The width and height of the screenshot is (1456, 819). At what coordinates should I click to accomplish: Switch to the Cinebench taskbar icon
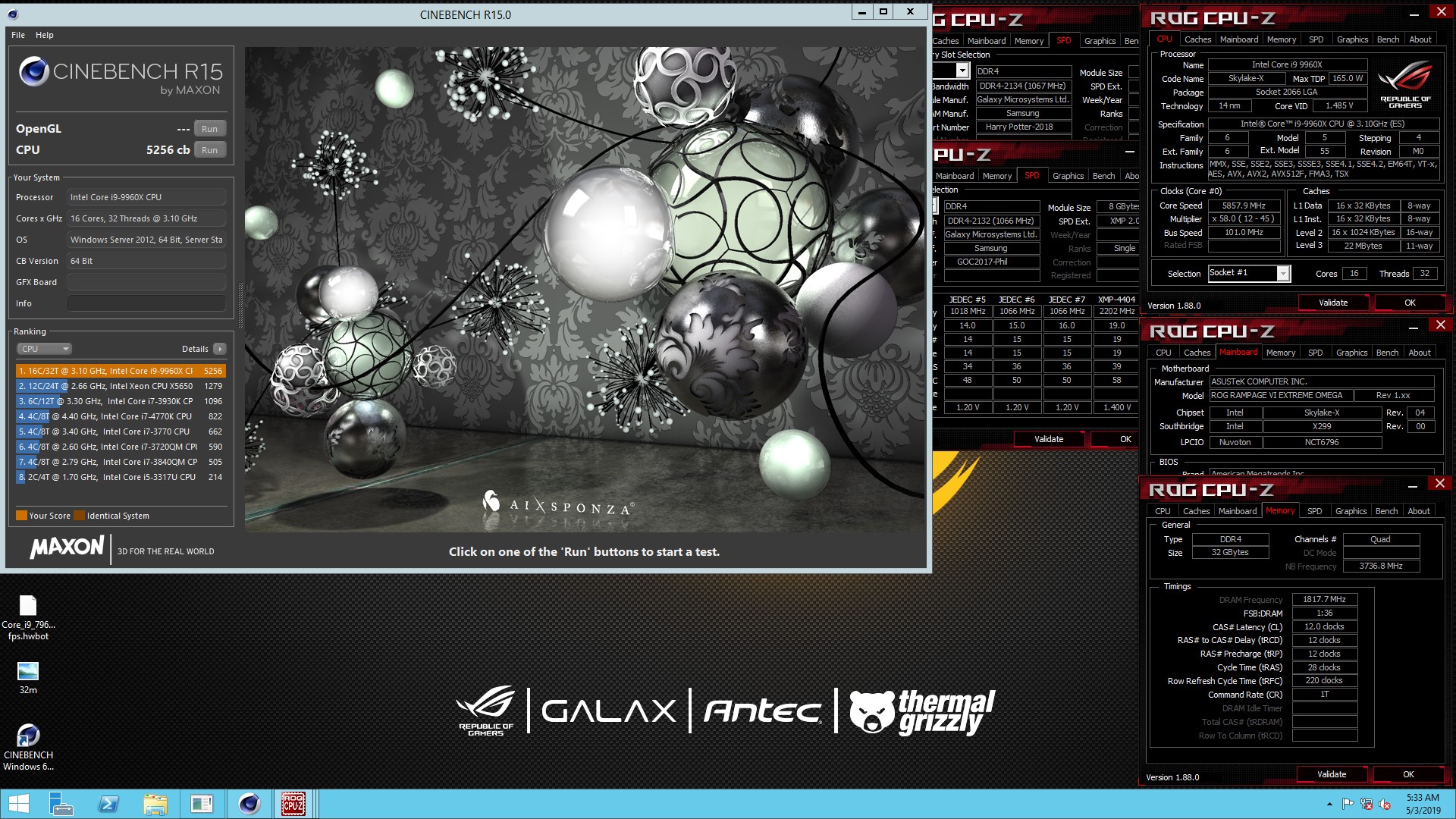pos(249,804)
